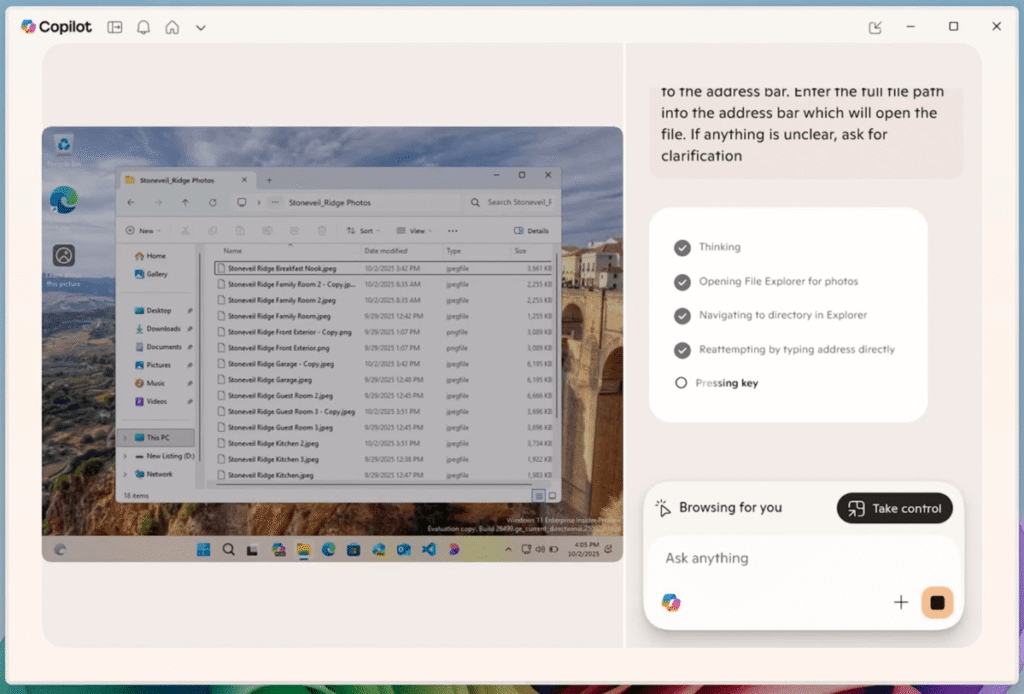Toggle the details view icon in Explorer status bar
This screenshot has height=694, width=1024.
coord(537,495)
